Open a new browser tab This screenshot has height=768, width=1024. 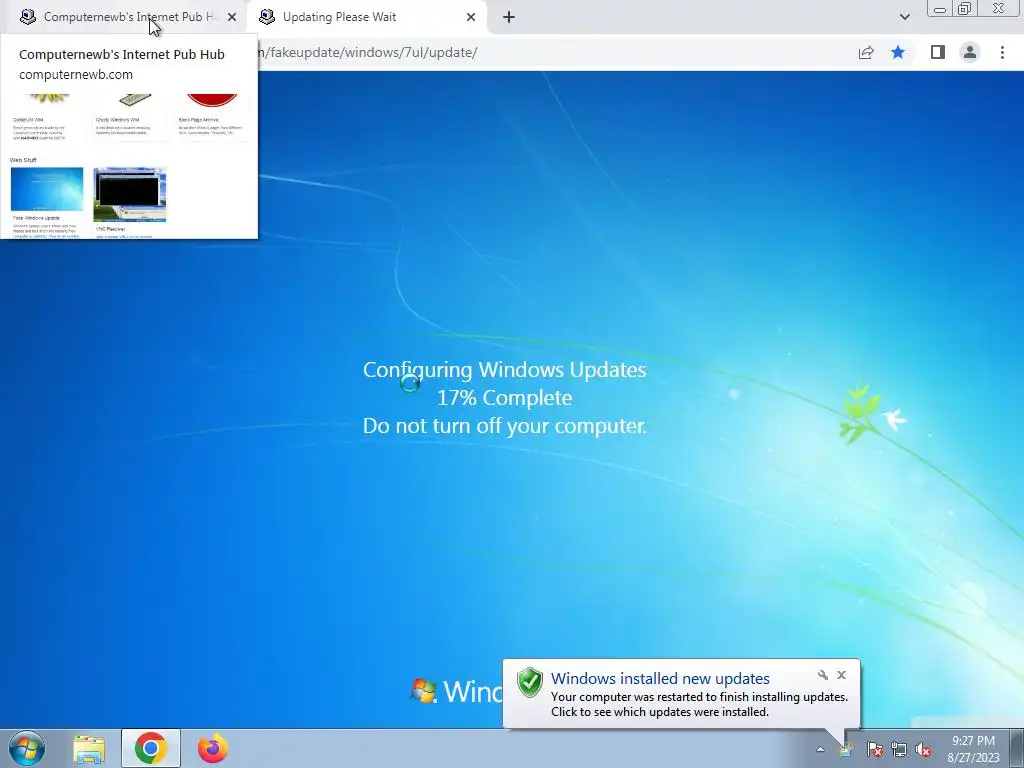tap(509, 17)
